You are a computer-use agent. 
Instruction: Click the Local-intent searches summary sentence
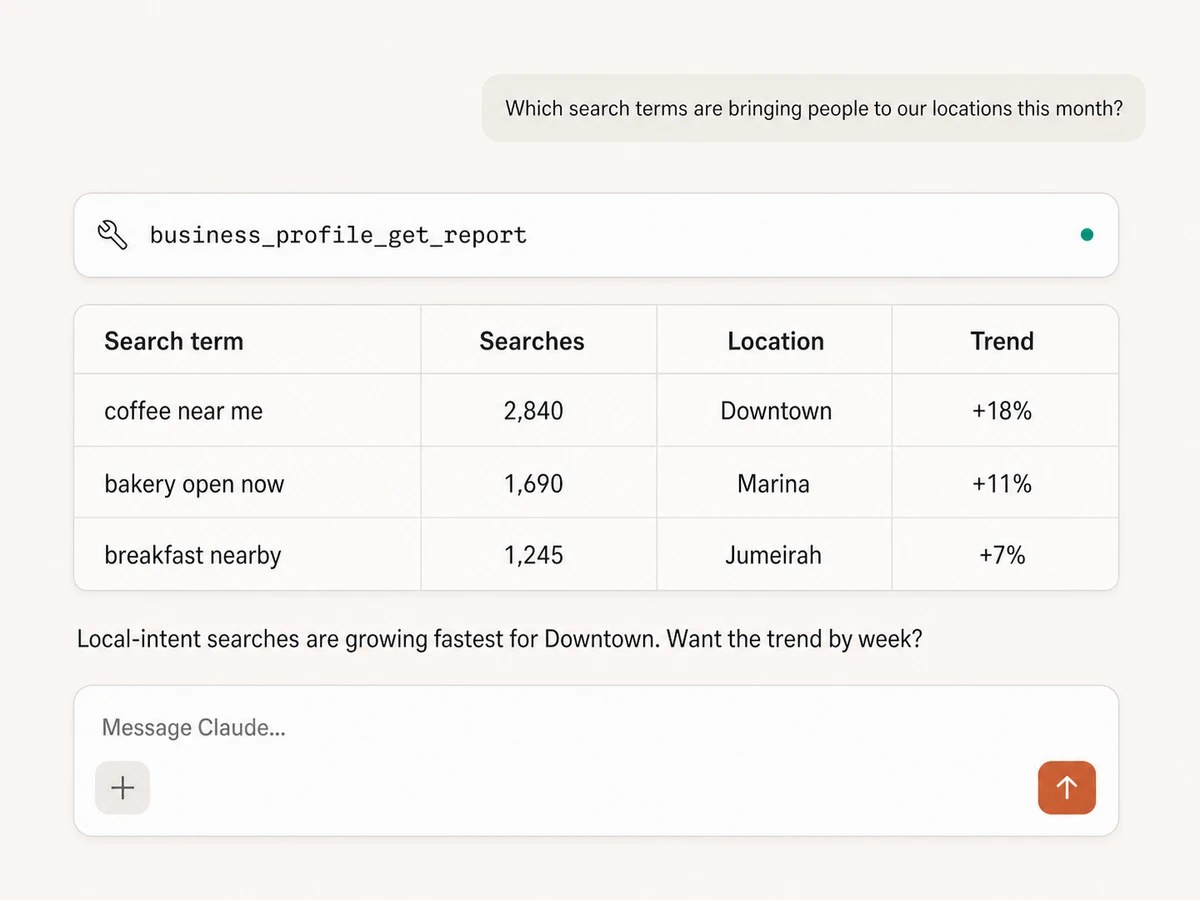pos(499,638)
